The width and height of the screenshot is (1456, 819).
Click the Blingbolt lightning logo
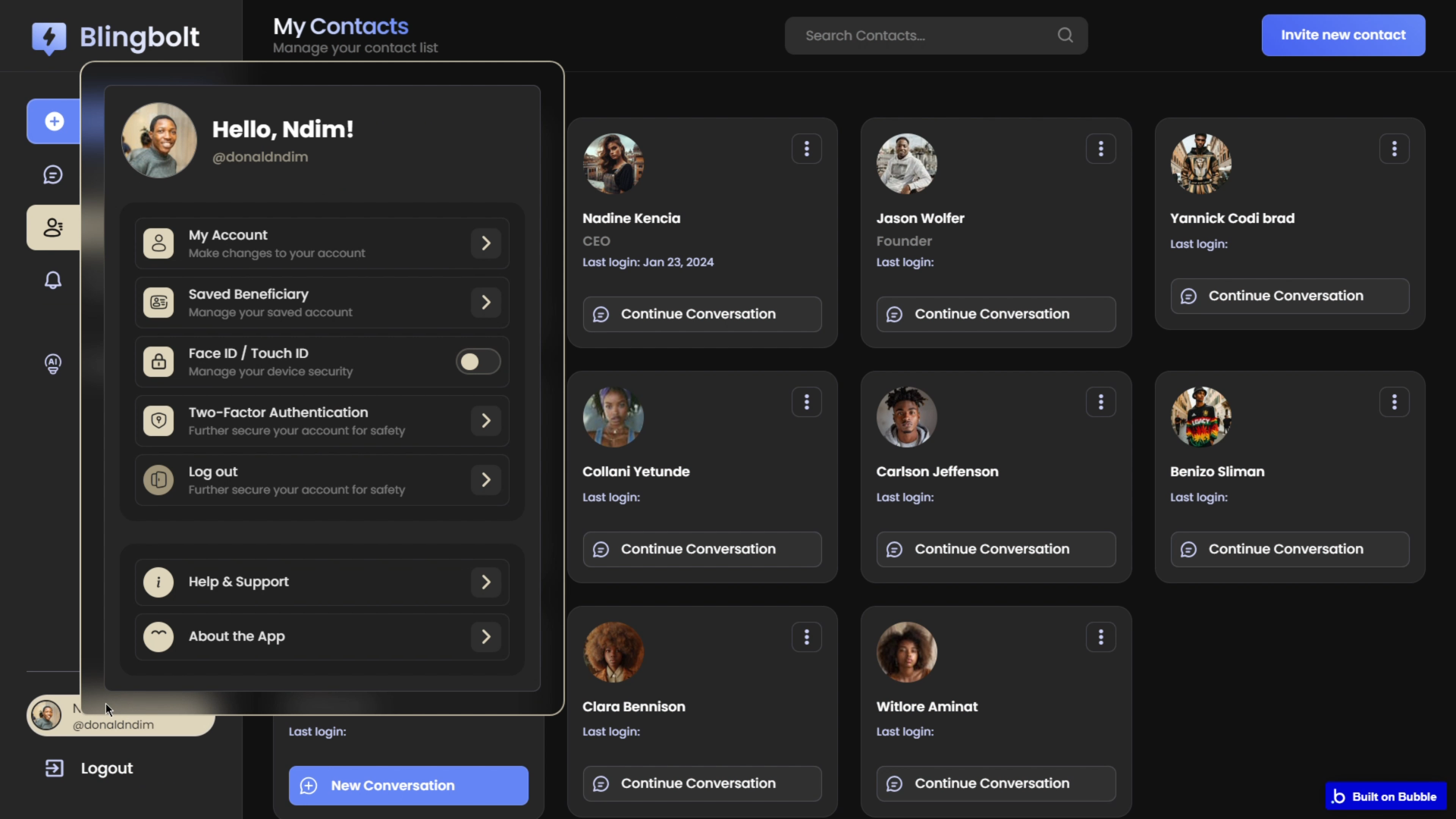pyautogui.click(x=49, y=37)
